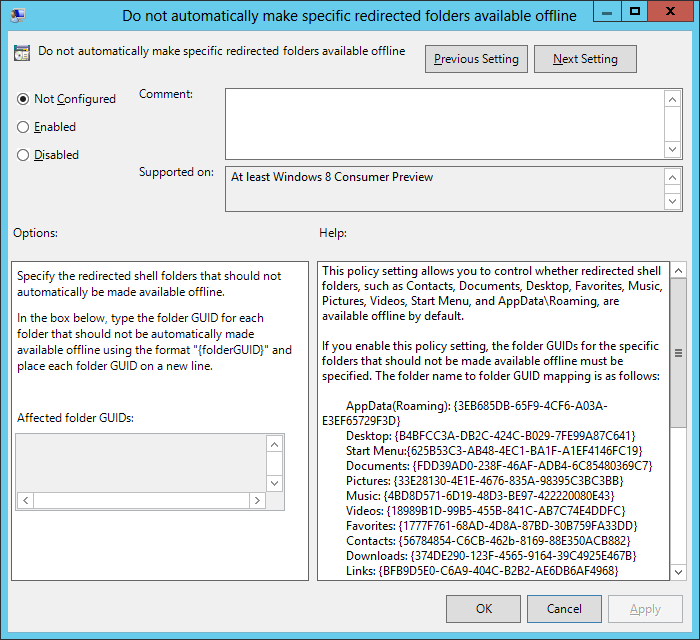
Task: Select the Not Configured radio button
Action: [23, 99]
